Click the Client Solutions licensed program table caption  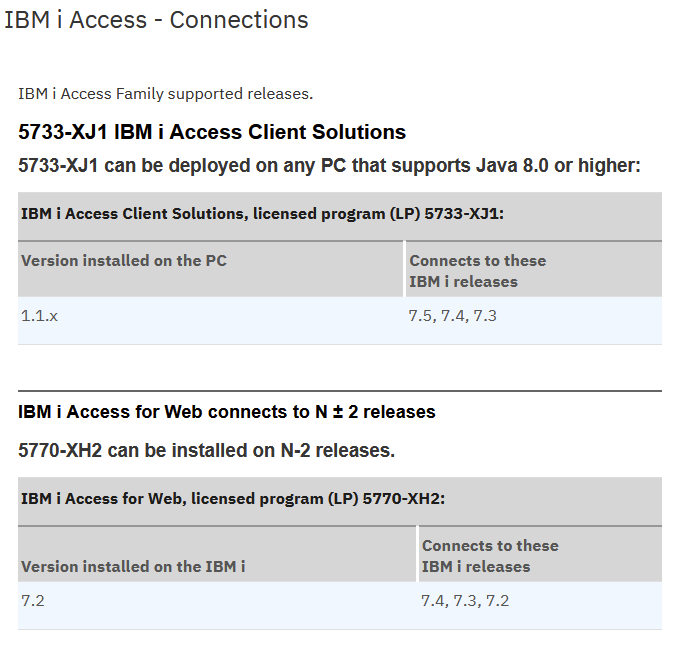[262, 213]
